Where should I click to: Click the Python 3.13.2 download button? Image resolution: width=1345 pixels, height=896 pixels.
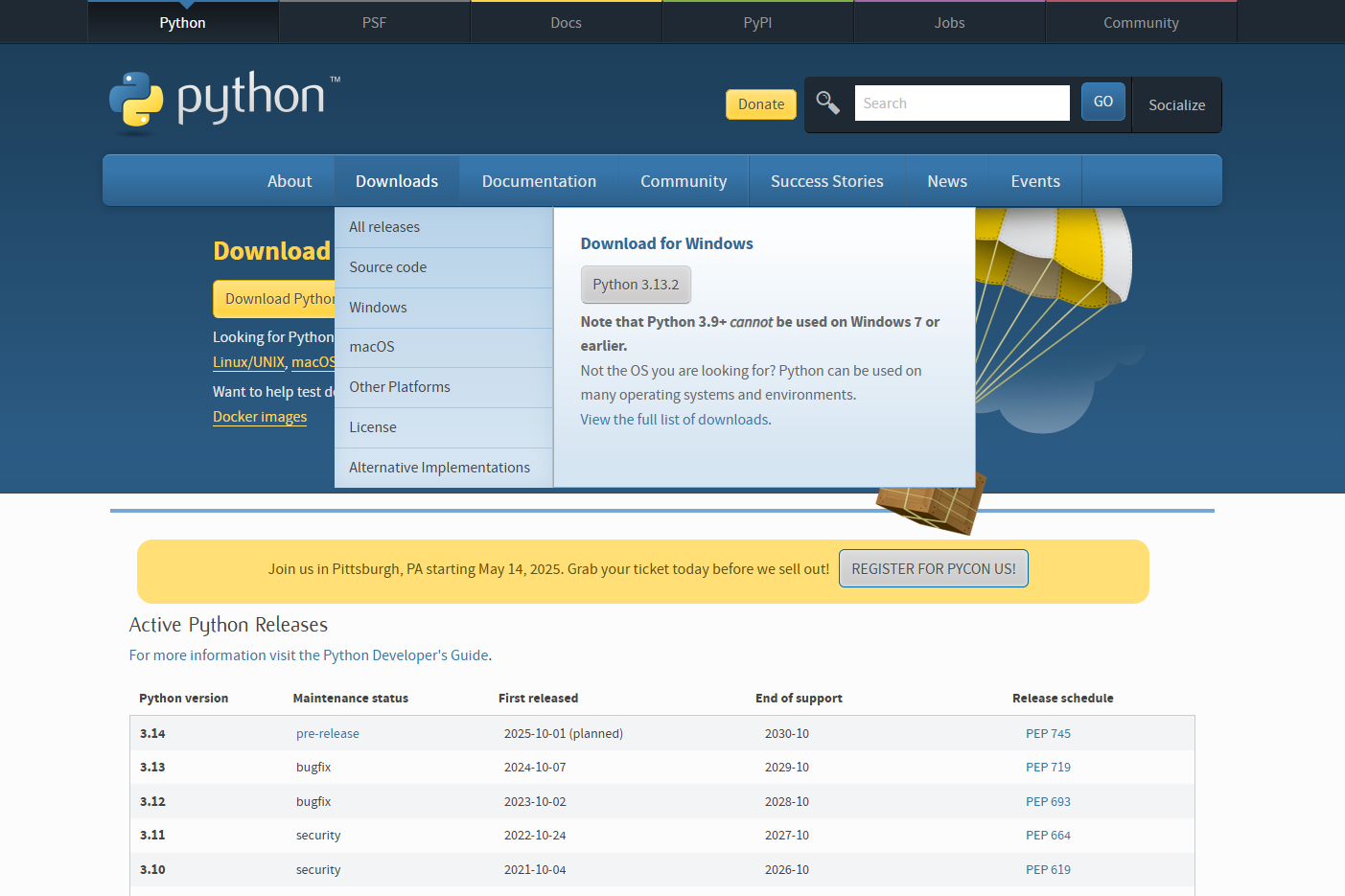coord(636,285)
